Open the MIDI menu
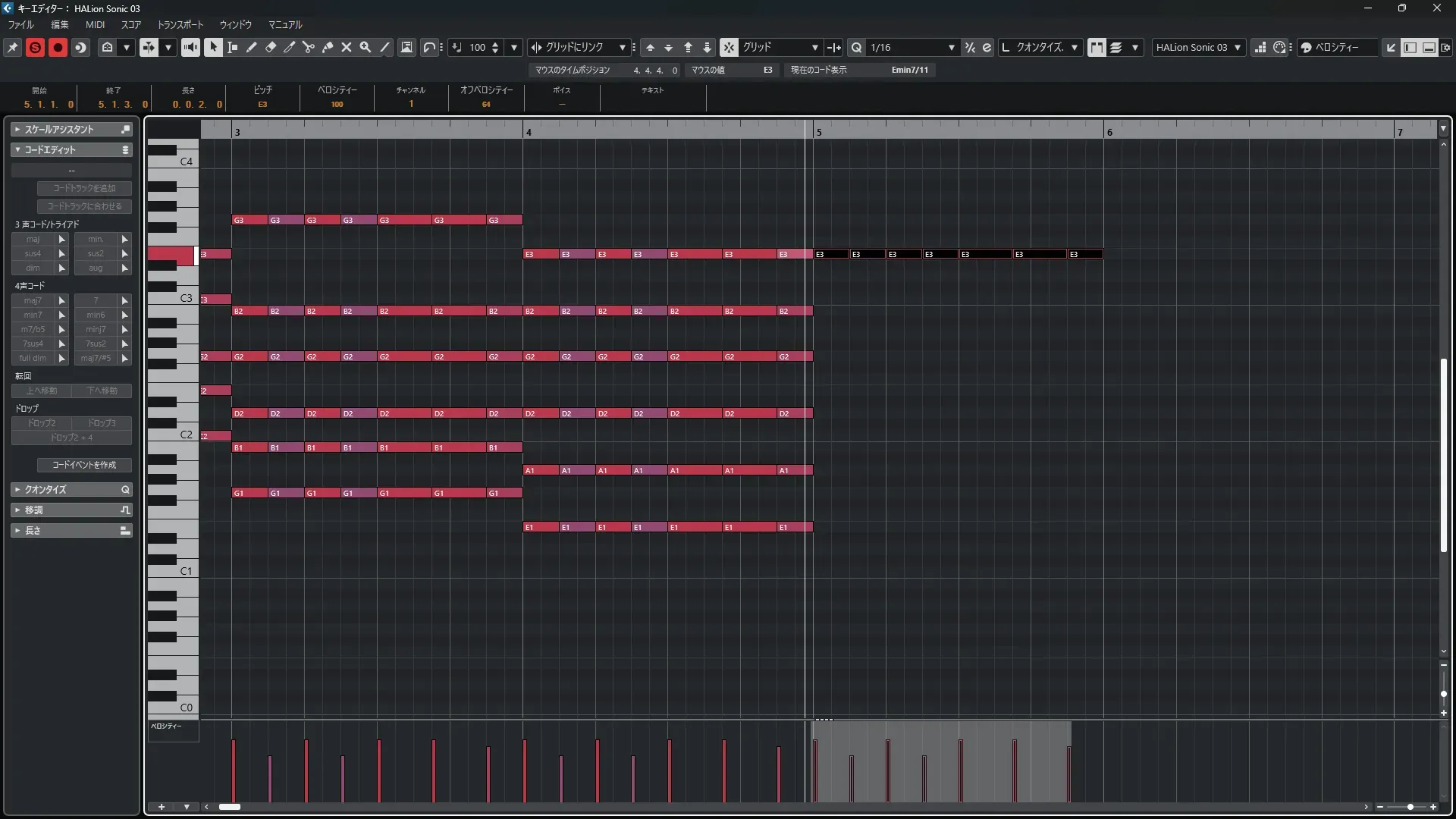 (x=95, y=24)
